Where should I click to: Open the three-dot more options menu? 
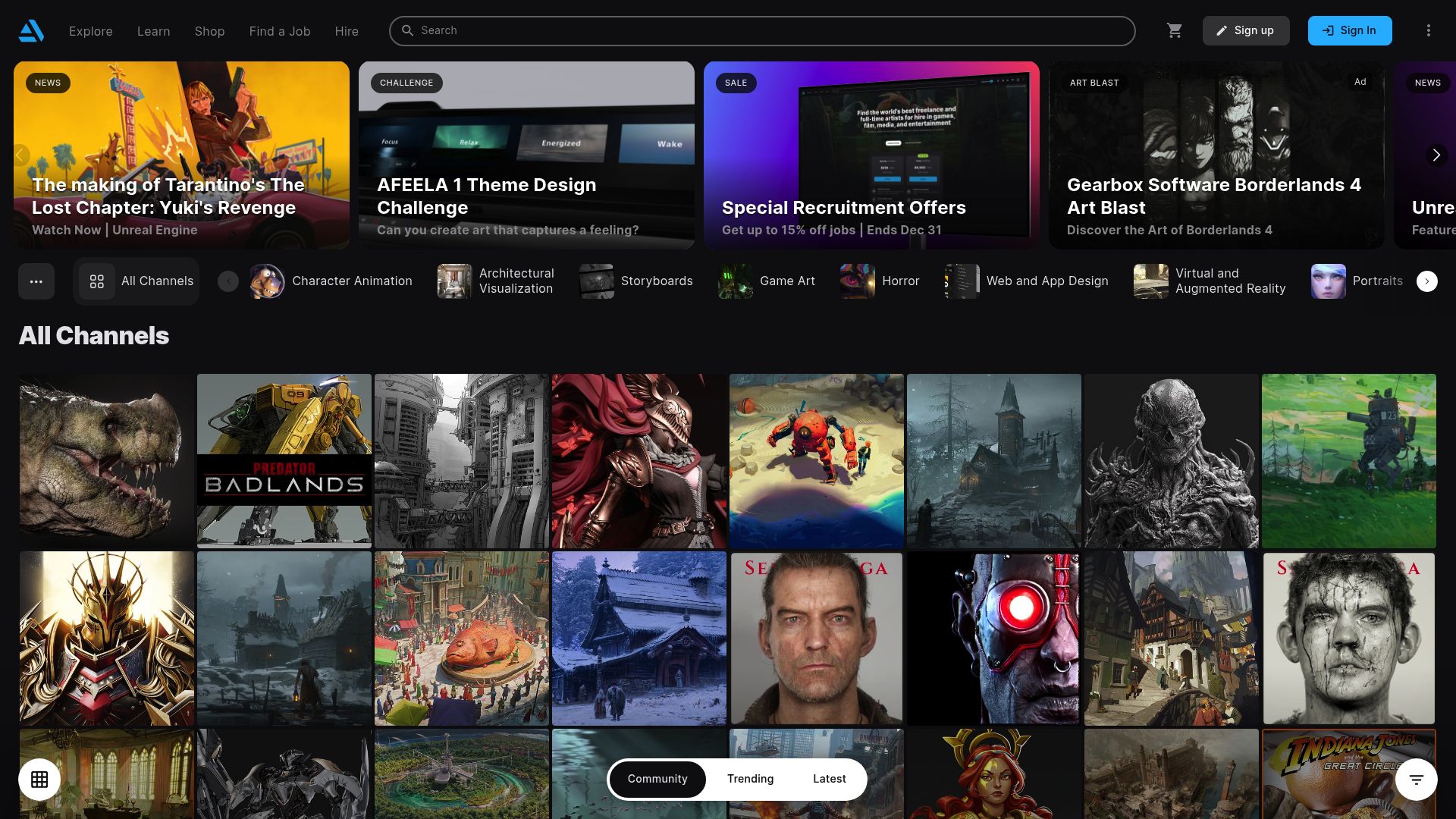coord(1429,31)
